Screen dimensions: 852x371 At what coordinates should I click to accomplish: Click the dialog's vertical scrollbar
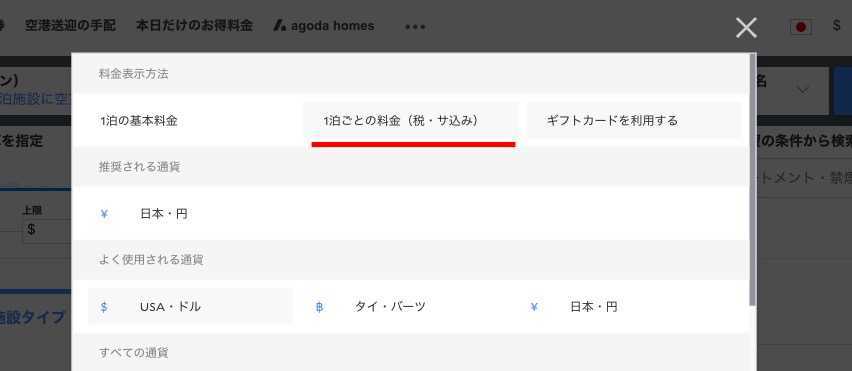tap(753, 179)
